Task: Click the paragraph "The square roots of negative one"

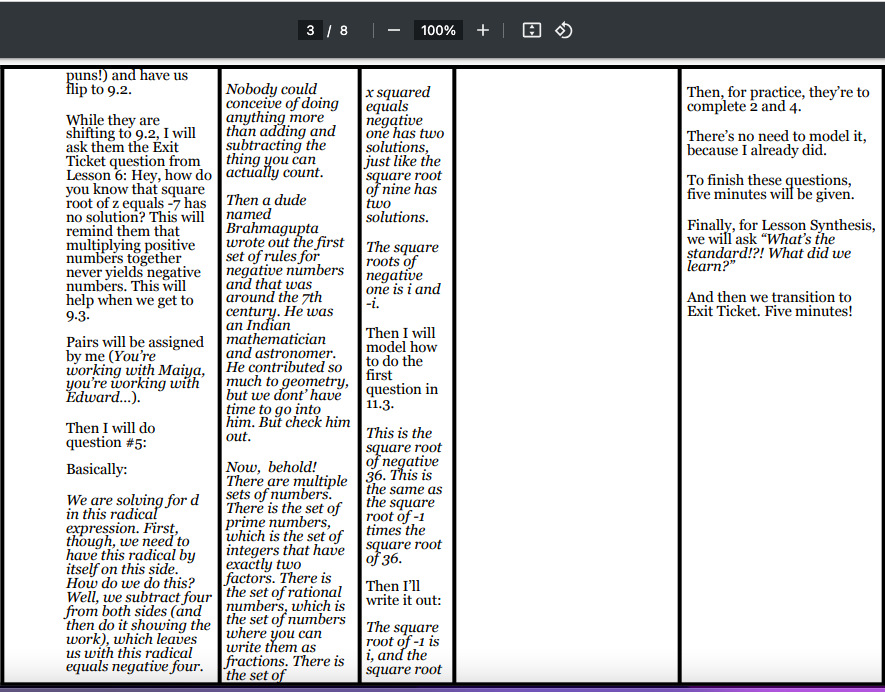Action: [403, 275]
